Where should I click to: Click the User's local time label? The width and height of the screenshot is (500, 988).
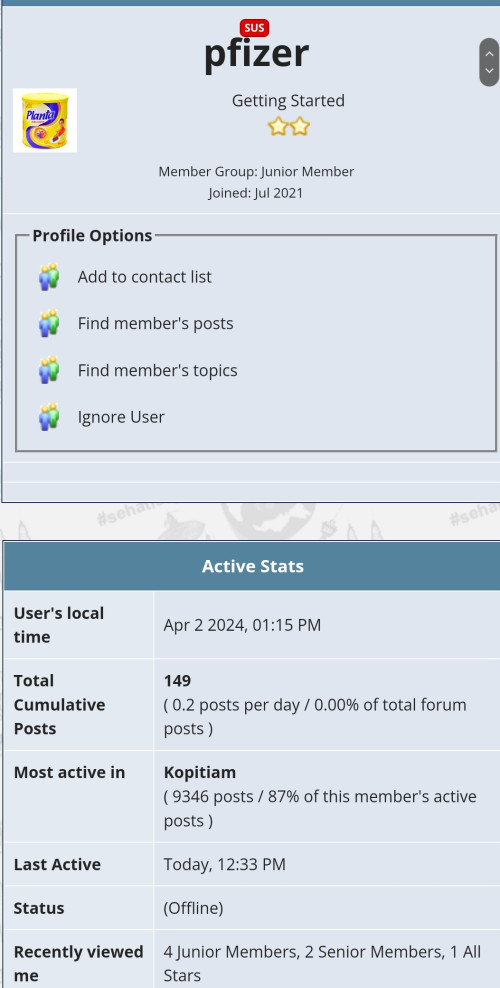tap(59, 625)
